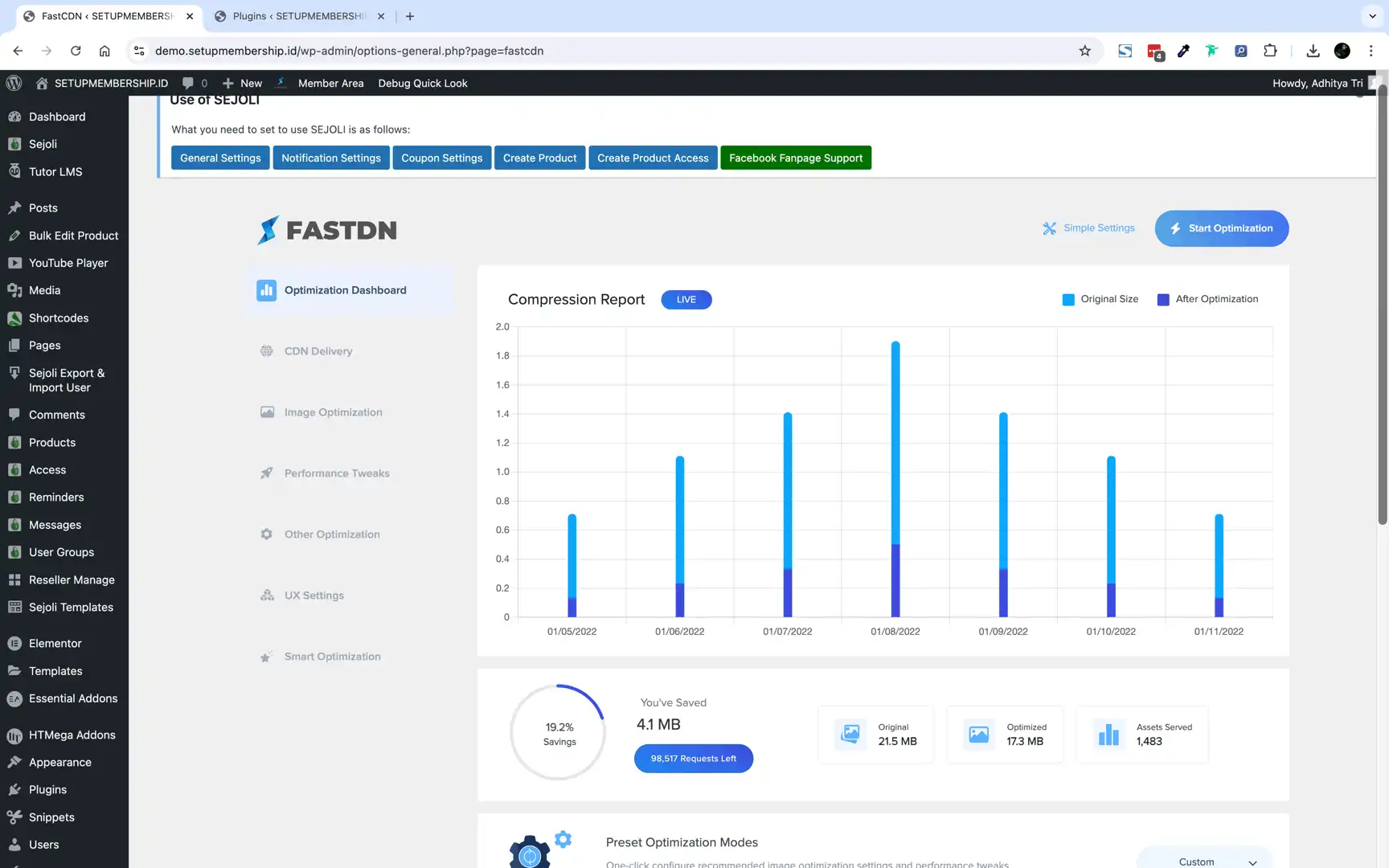Screen dimensions: 1389x868
Task: Toggle Original Size legend swatch
Action: [x=1068, y=299]
